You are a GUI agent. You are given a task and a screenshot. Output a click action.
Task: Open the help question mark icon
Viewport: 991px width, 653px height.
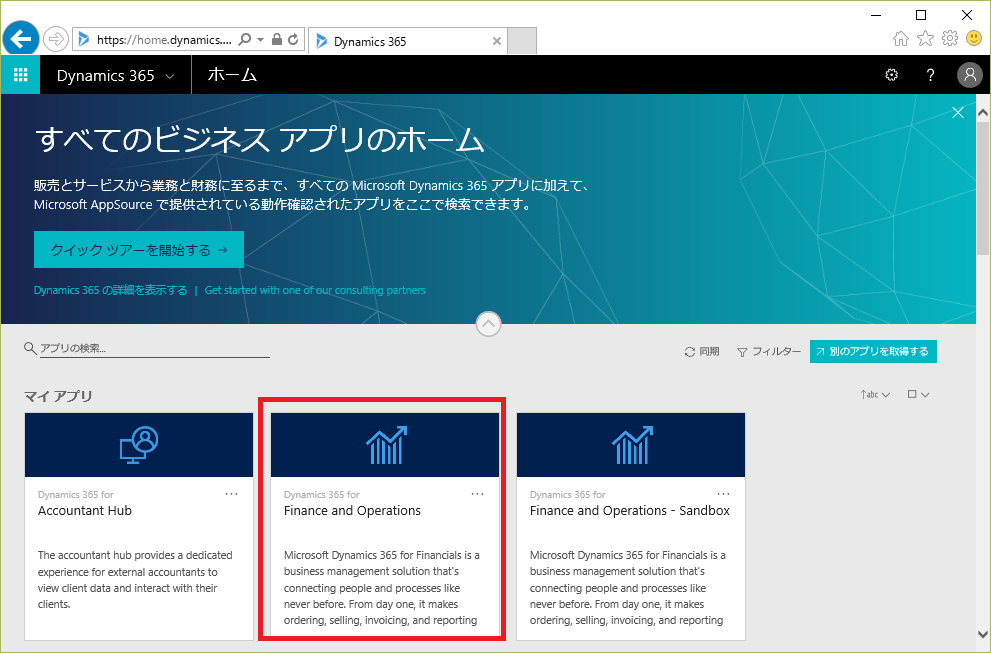pos(930,75)
